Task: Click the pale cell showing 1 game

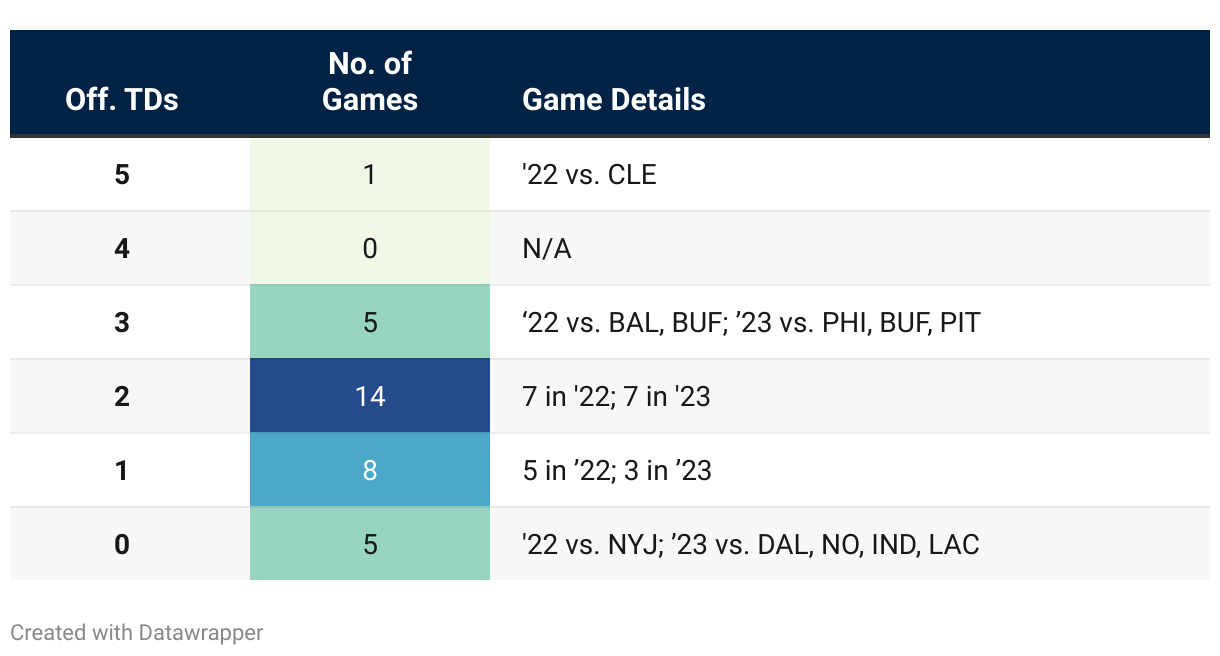Action: (x=370, y=174)
